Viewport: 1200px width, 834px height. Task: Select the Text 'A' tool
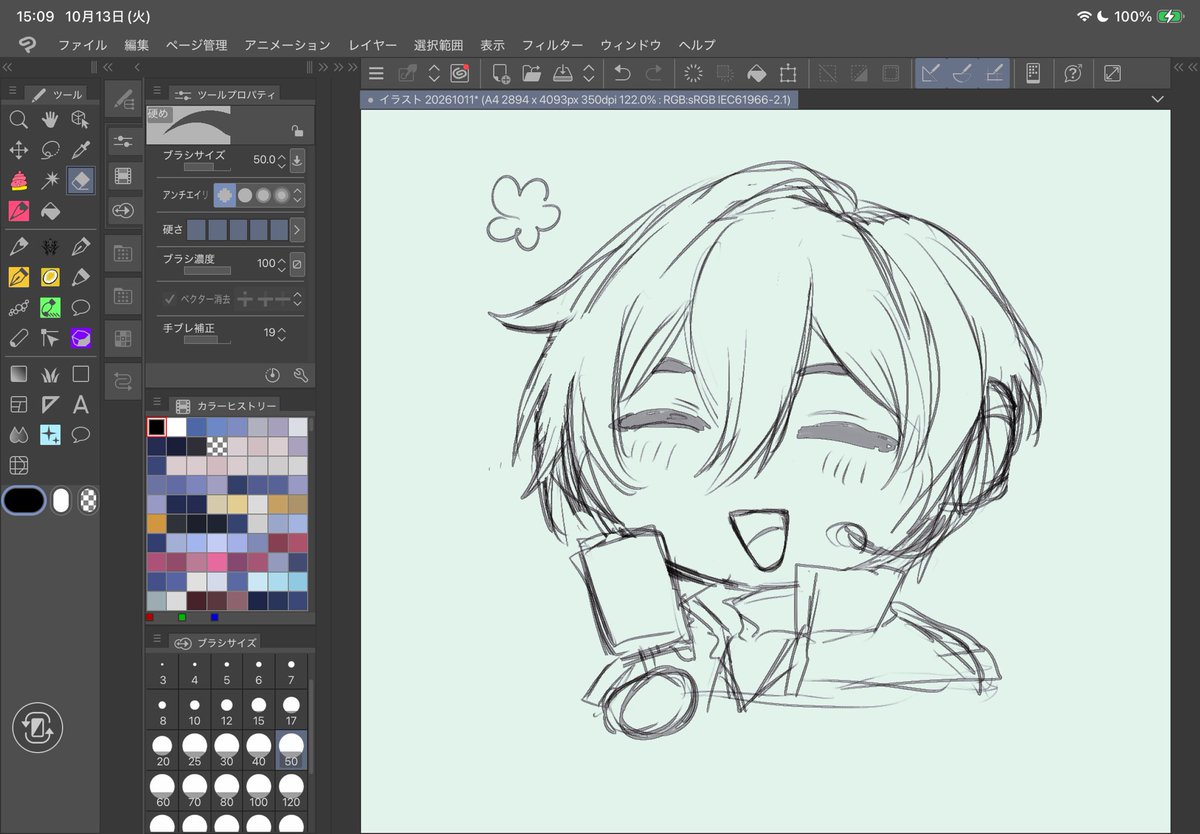pos(81,405)
